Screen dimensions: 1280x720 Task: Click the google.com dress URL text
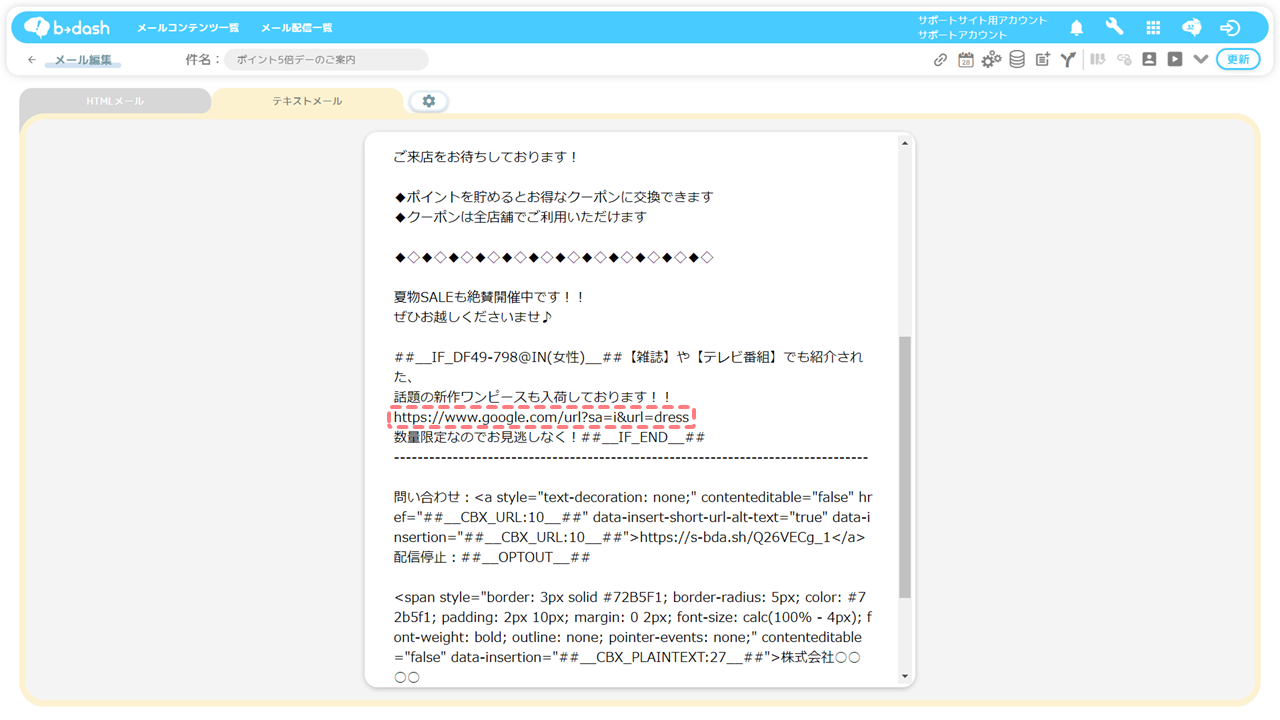pyautogui.click(x=541, y=417)
